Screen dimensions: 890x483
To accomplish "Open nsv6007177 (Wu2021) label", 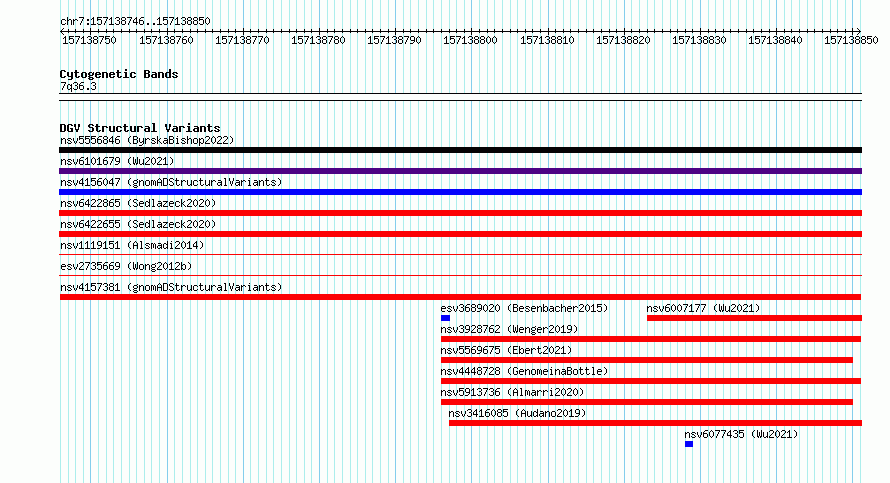I will 703,308.
